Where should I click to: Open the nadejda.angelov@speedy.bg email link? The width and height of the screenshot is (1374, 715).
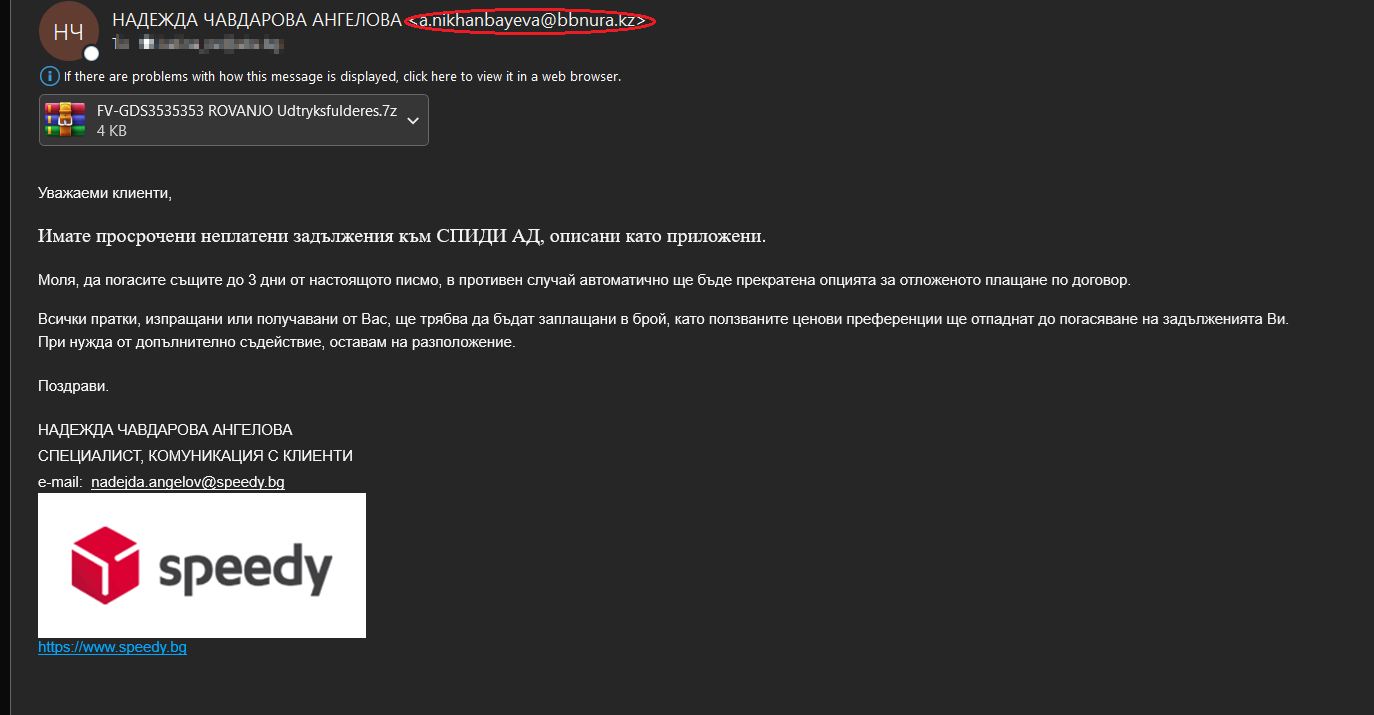(188, 482)
